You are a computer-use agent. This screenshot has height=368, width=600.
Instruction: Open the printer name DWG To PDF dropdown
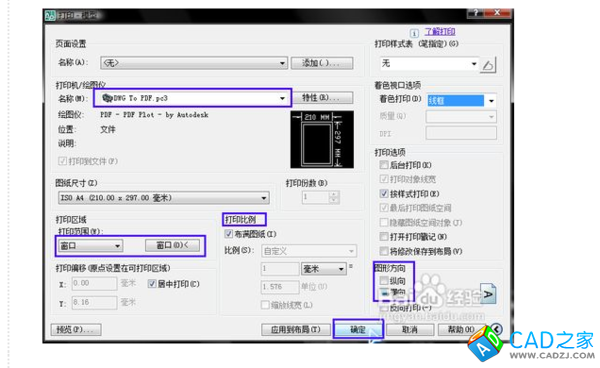click(x=193, y=98)
